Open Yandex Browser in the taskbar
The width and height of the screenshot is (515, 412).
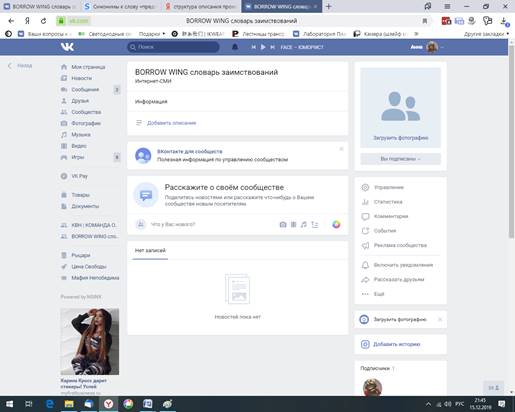click(108, 404)
